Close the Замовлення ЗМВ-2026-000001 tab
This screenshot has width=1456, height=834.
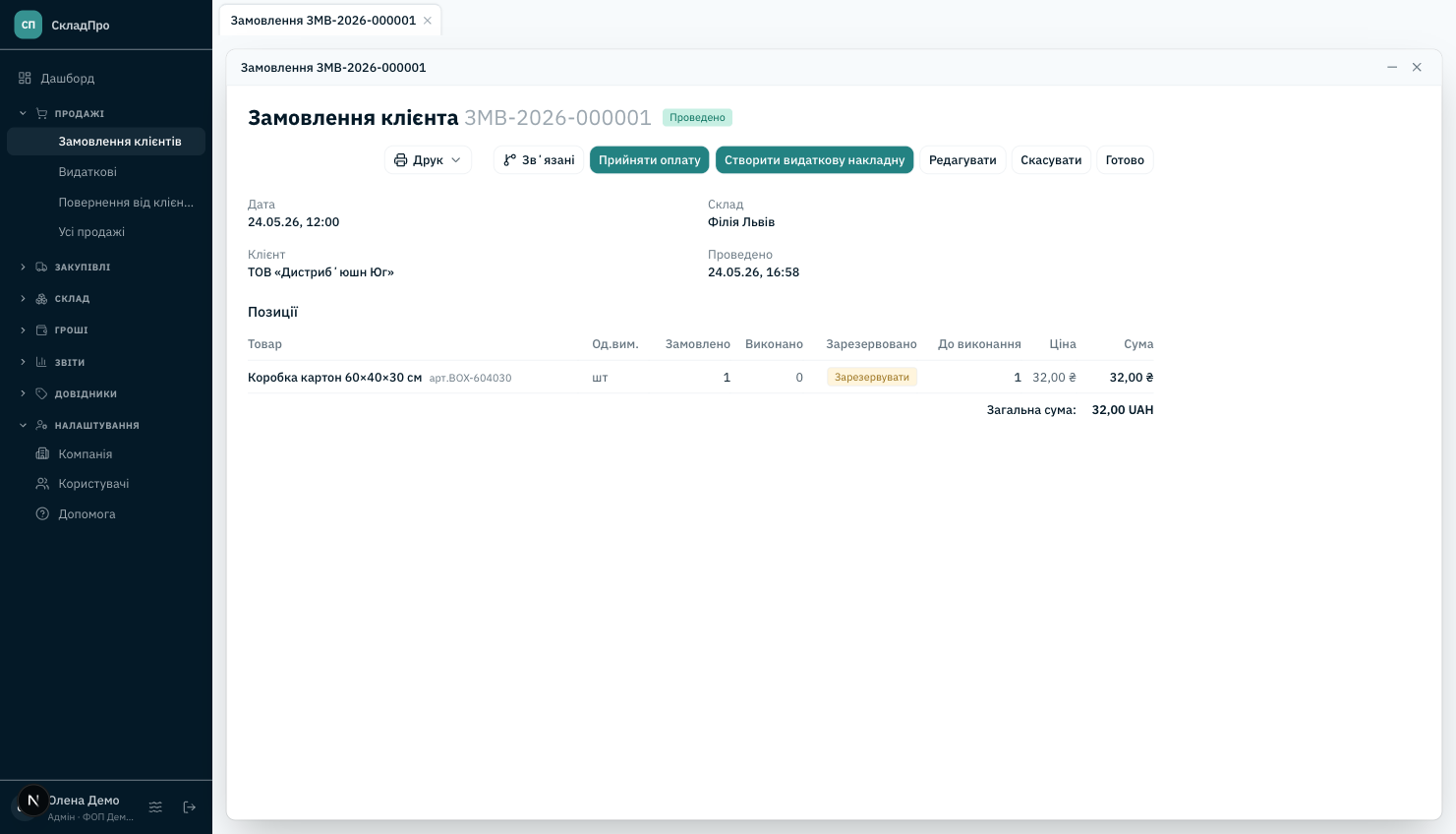(428, 21)
